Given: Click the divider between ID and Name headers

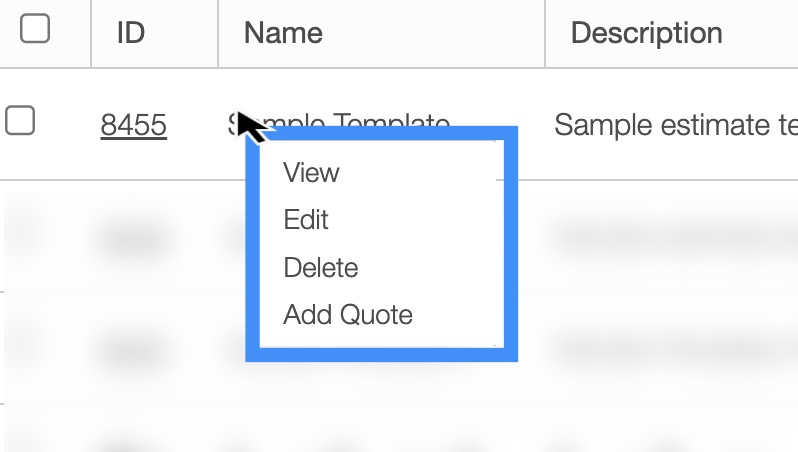Looking at the screenshot, I should coord(218,33).
